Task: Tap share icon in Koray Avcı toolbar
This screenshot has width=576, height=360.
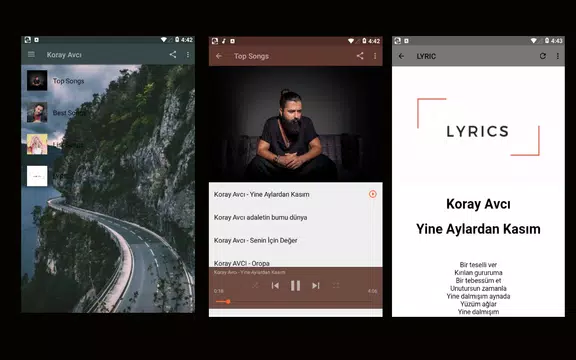Action: (173, 54)
